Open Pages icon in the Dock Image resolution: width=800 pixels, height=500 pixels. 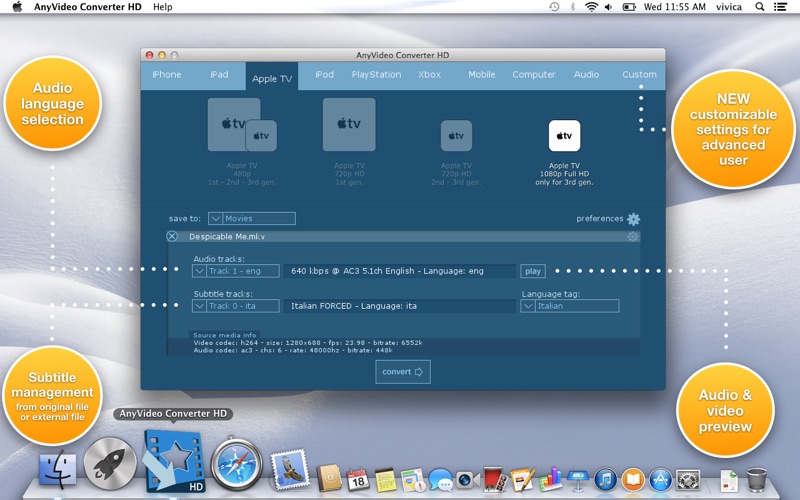pos(522,479)
